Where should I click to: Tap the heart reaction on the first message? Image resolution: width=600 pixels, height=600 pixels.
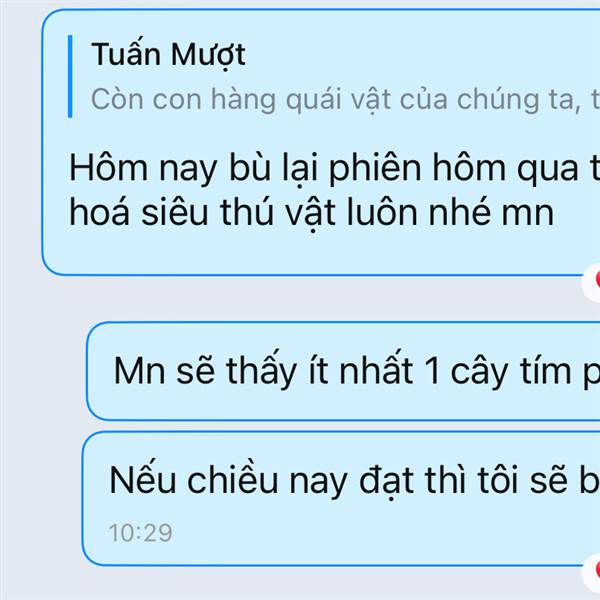(x=592, y=282)
